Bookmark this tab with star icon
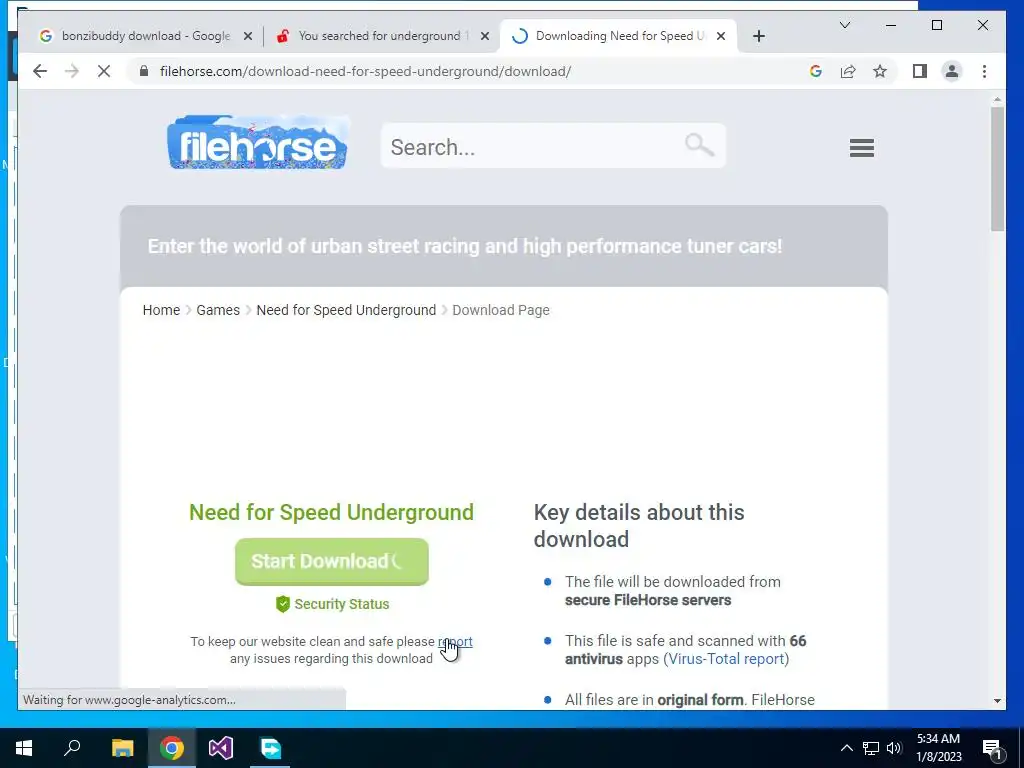 880,71
